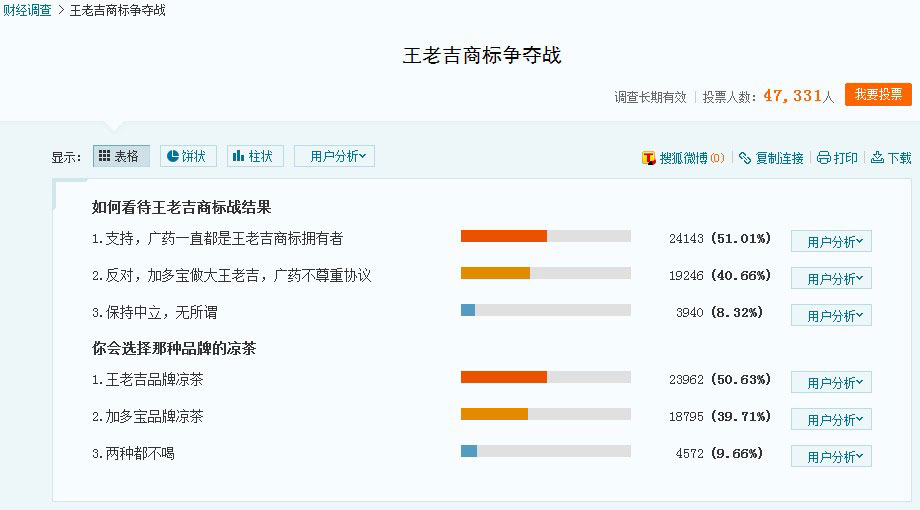The image size is (920, 510).
Task: Open 用户分析 for the 反对，加多宝 option
Action: pyautogui.click(x=831, y=278)
